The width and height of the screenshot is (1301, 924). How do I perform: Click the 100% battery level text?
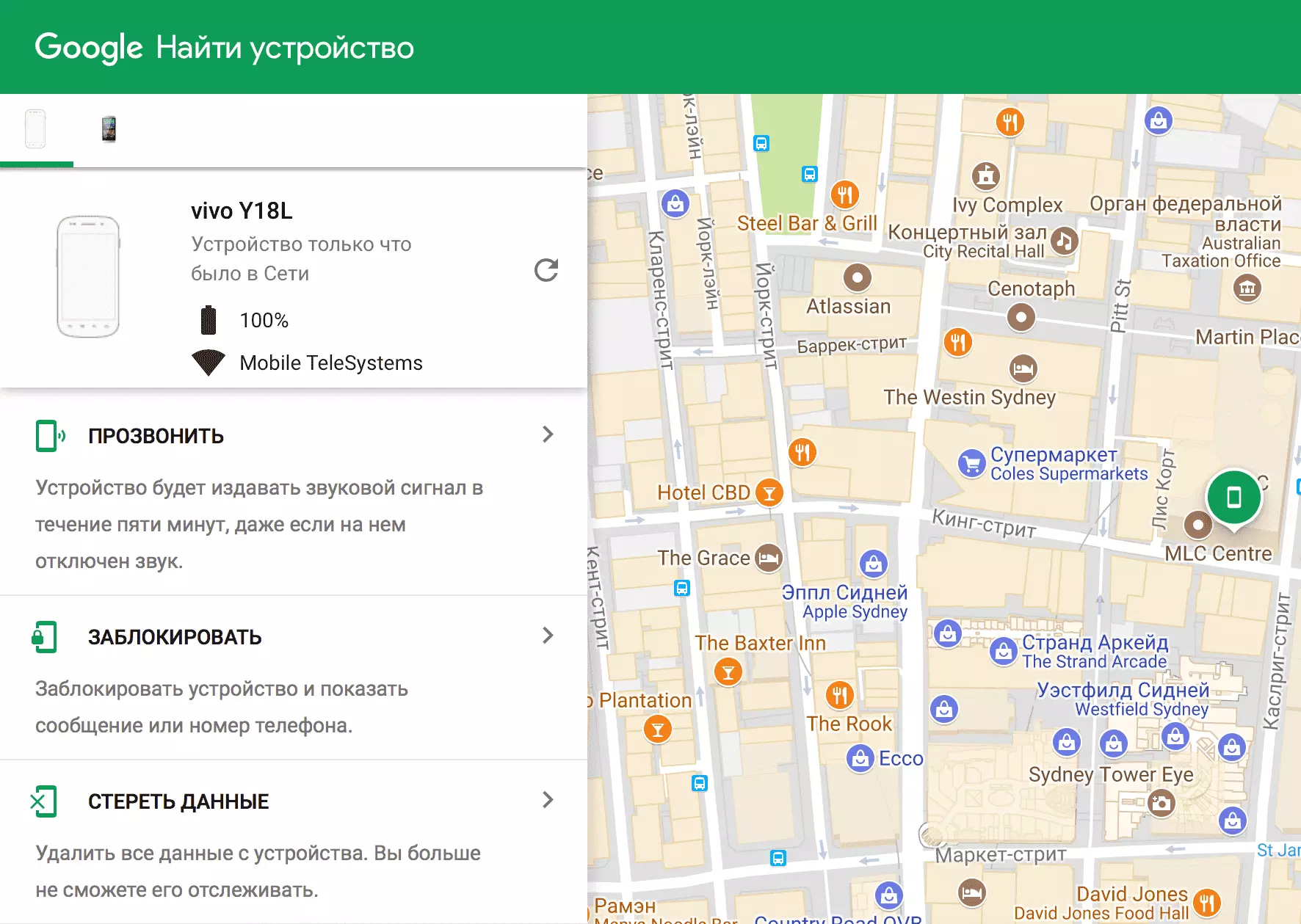[264, 320]
